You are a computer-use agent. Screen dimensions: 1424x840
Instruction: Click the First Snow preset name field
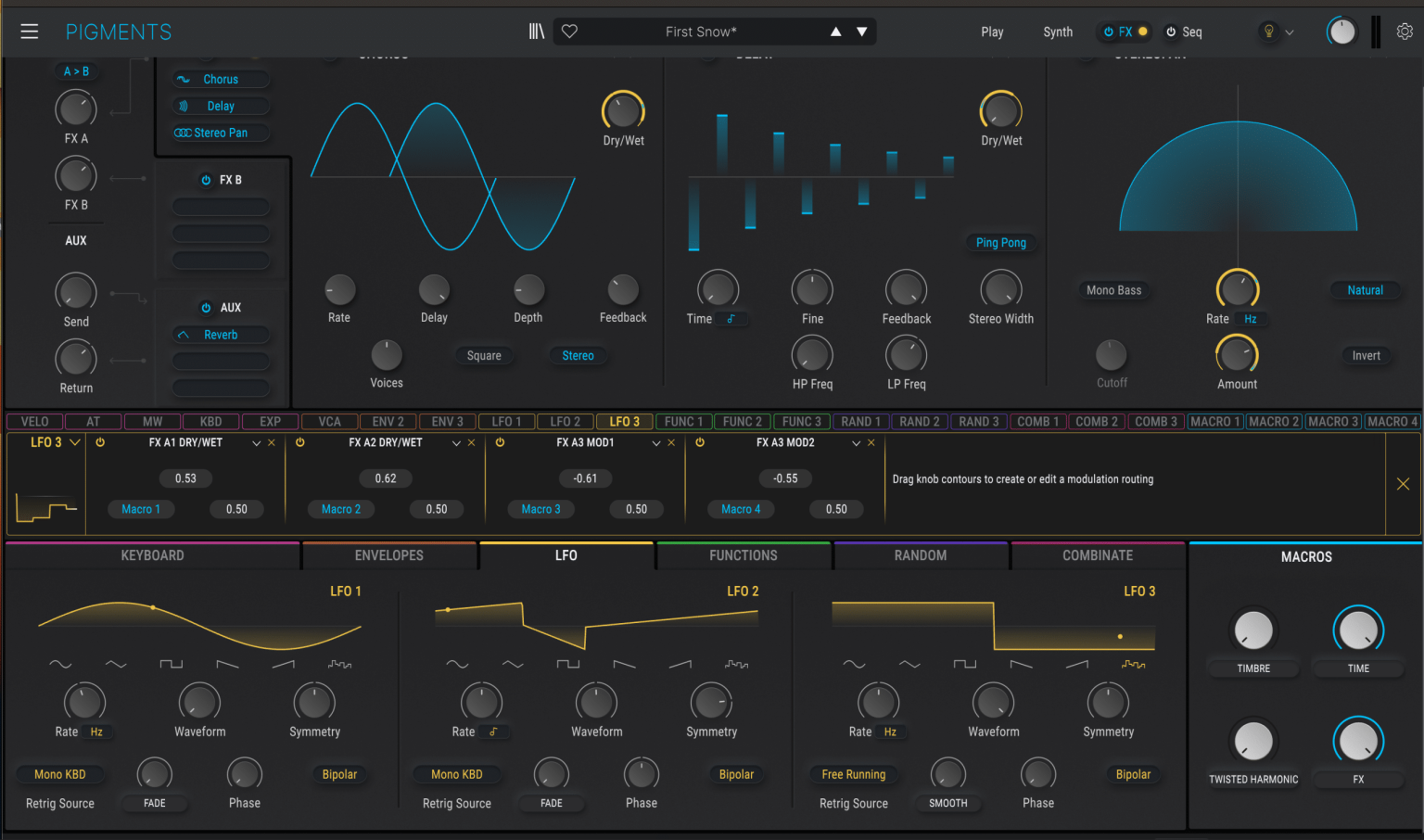701,31
